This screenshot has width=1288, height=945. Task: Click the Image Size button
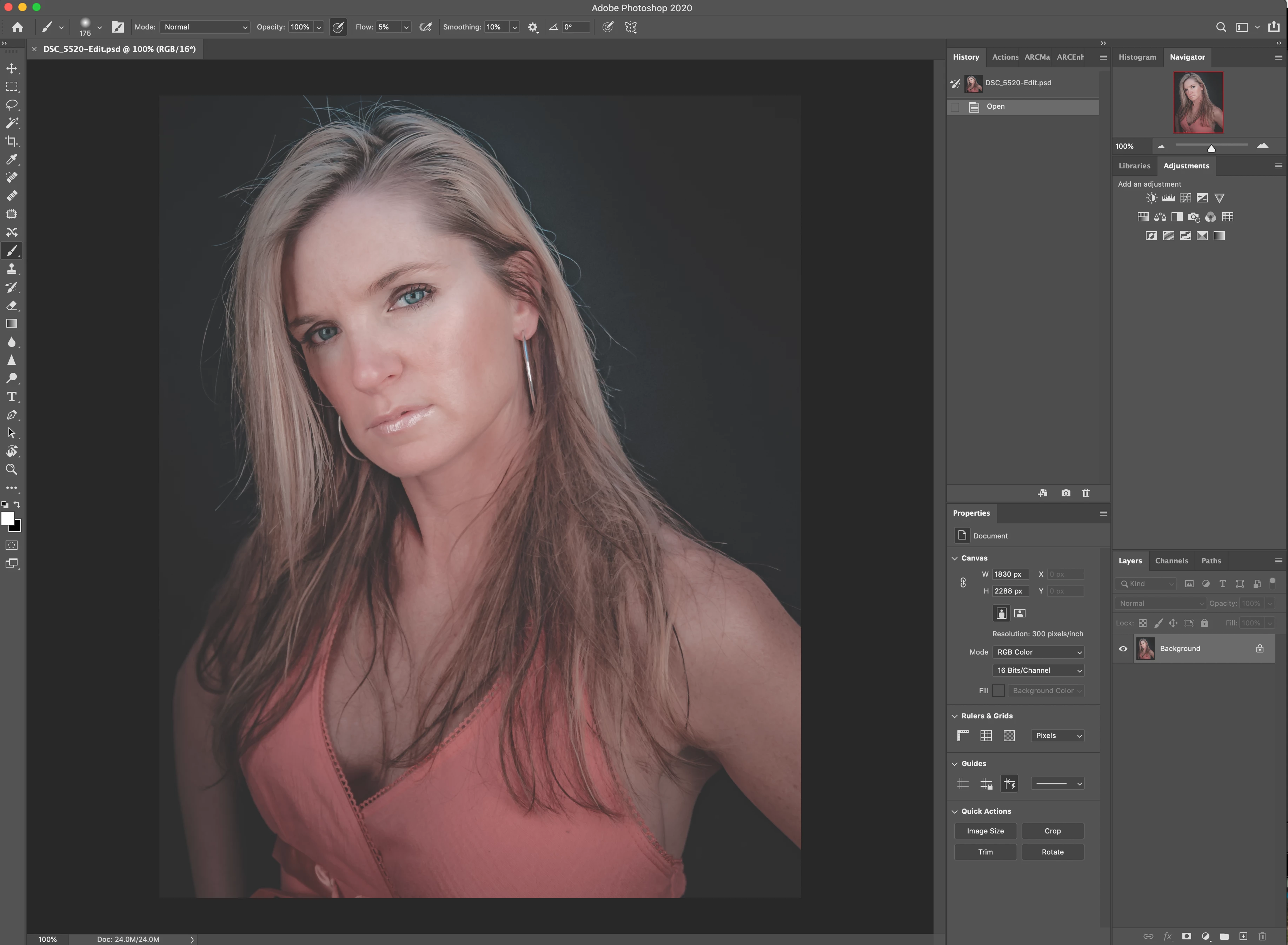(x=985, y=831)
